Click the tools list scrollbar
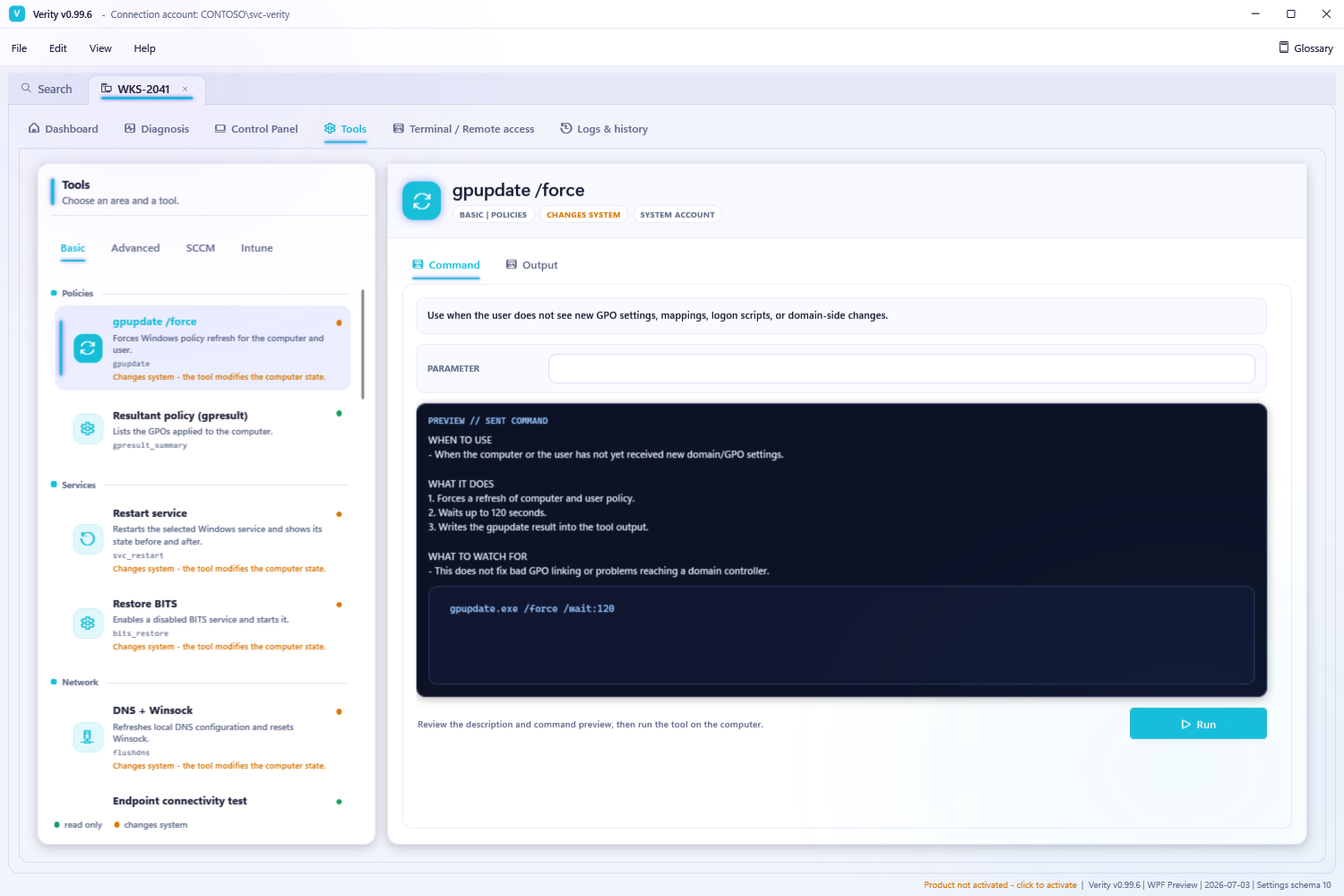This screenshot has width=1344, height=896. coord(363,344)
